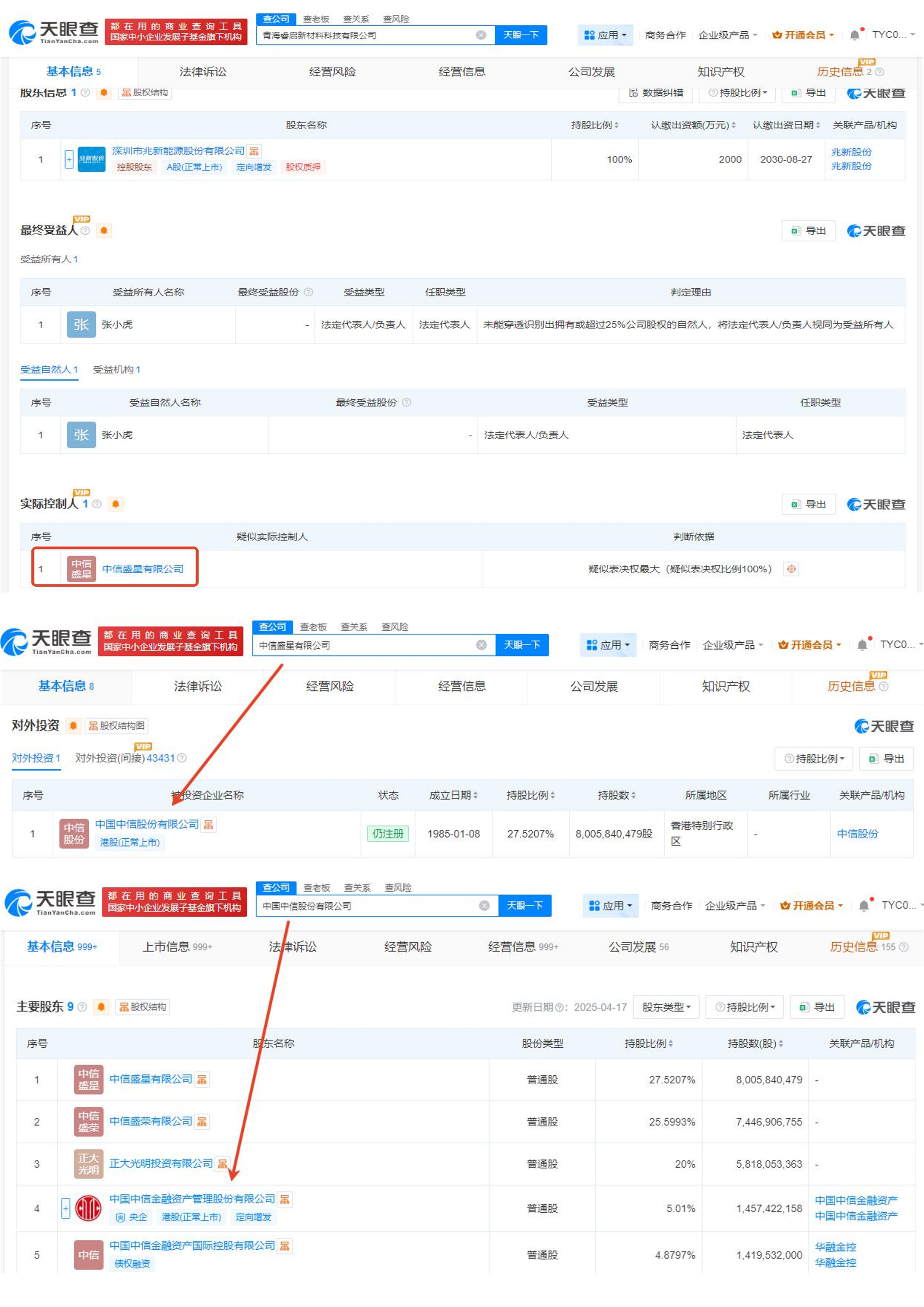The image size is (924, 1307).
Task: Click 天眼一下 beside 中信盛星有限公司 search
Action: click(522, 645)
